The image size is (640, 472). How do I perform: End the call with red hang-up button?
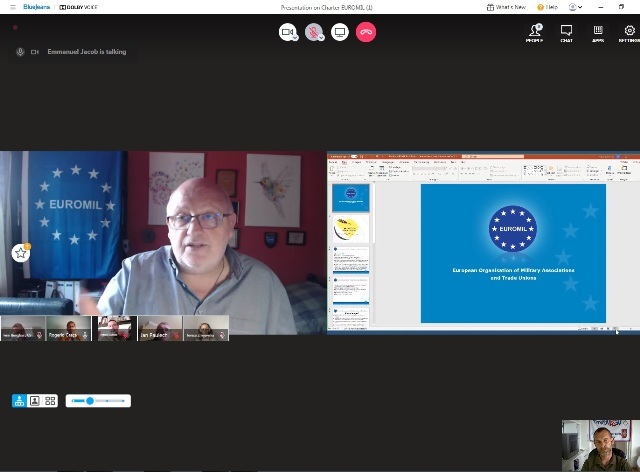366,32
